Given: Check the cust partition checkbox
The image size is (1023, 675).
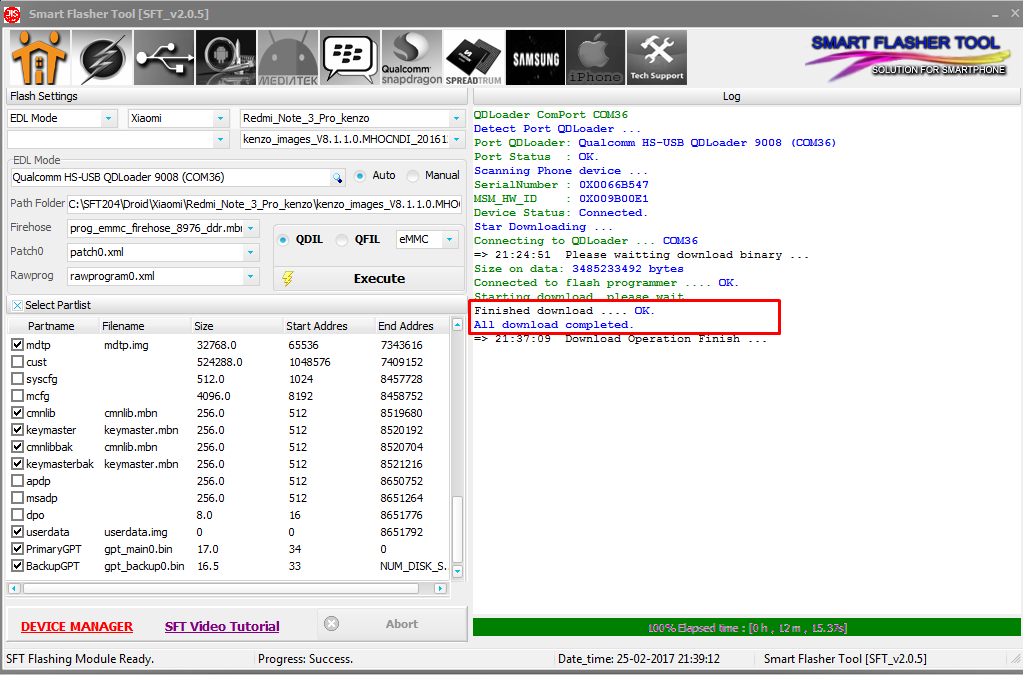Looking at the screenshot, I should pyautogui.click(x=18, y=361).
